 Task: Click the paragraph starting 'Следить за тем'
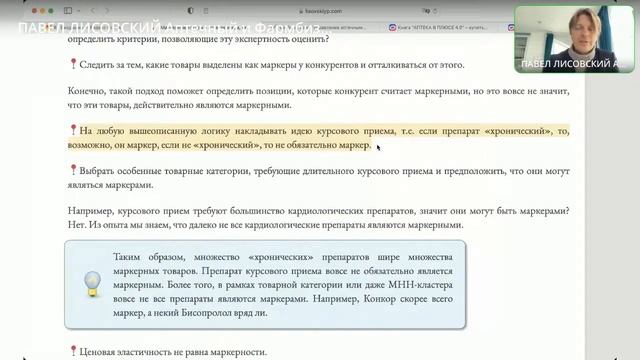coord(267,64)
